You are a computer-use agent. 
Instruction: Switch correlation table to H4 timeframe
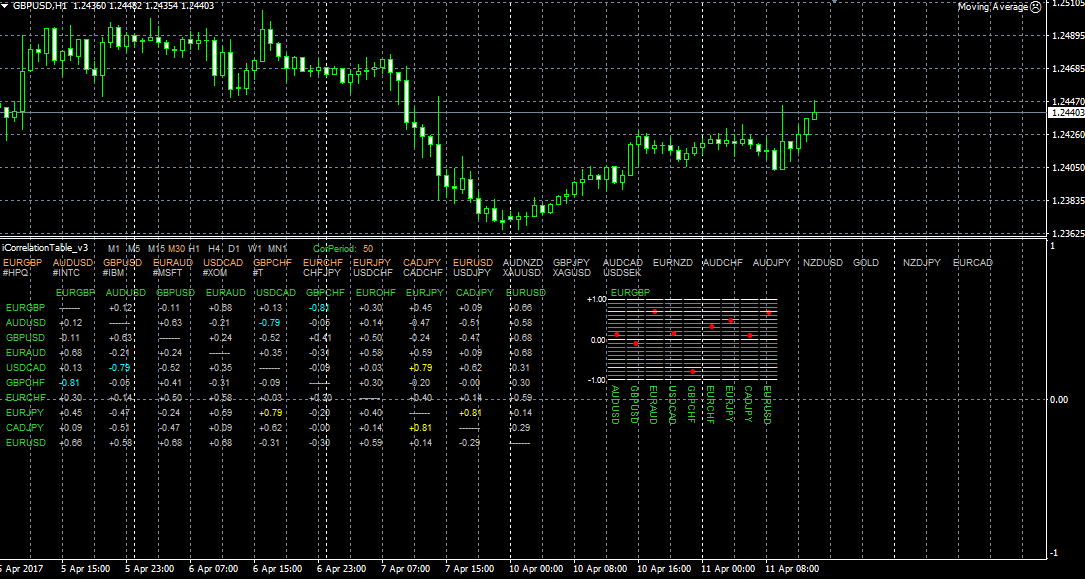coord(215,248)
